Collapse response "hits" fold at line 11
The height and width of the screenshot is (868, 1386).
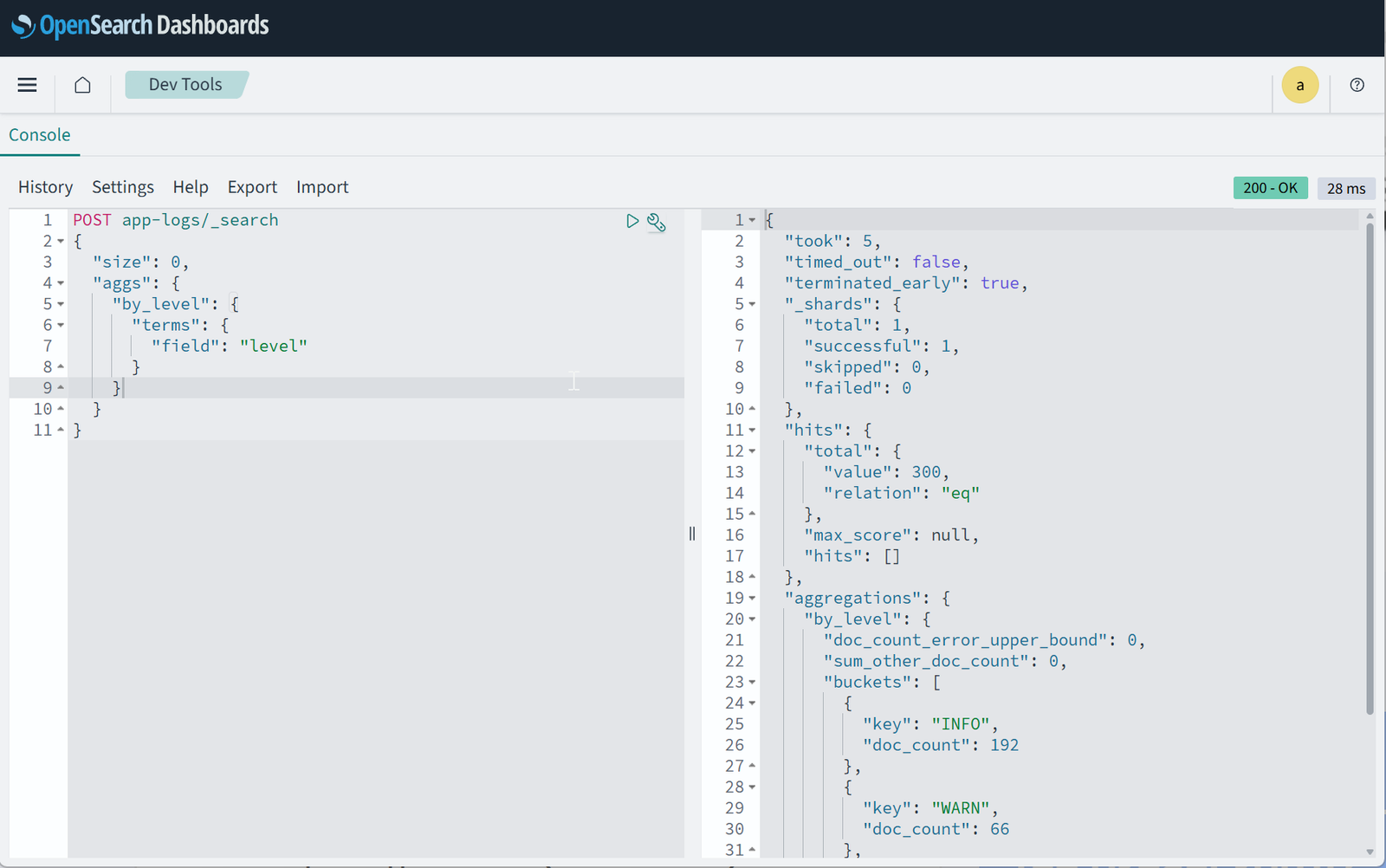752,431
